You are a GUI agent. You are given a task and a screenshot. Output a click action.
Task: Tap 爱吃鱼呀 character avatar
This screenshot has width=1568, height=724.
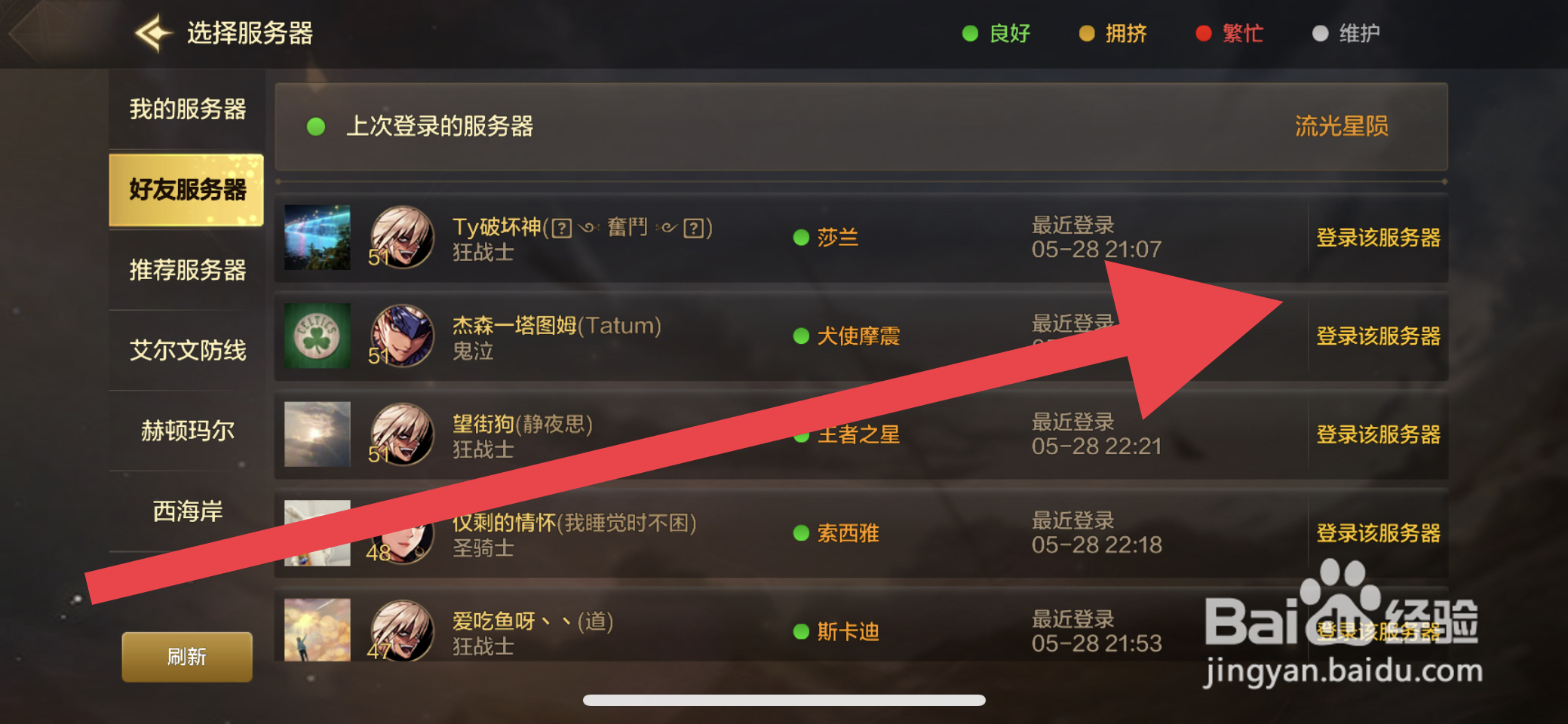point(403,630)
